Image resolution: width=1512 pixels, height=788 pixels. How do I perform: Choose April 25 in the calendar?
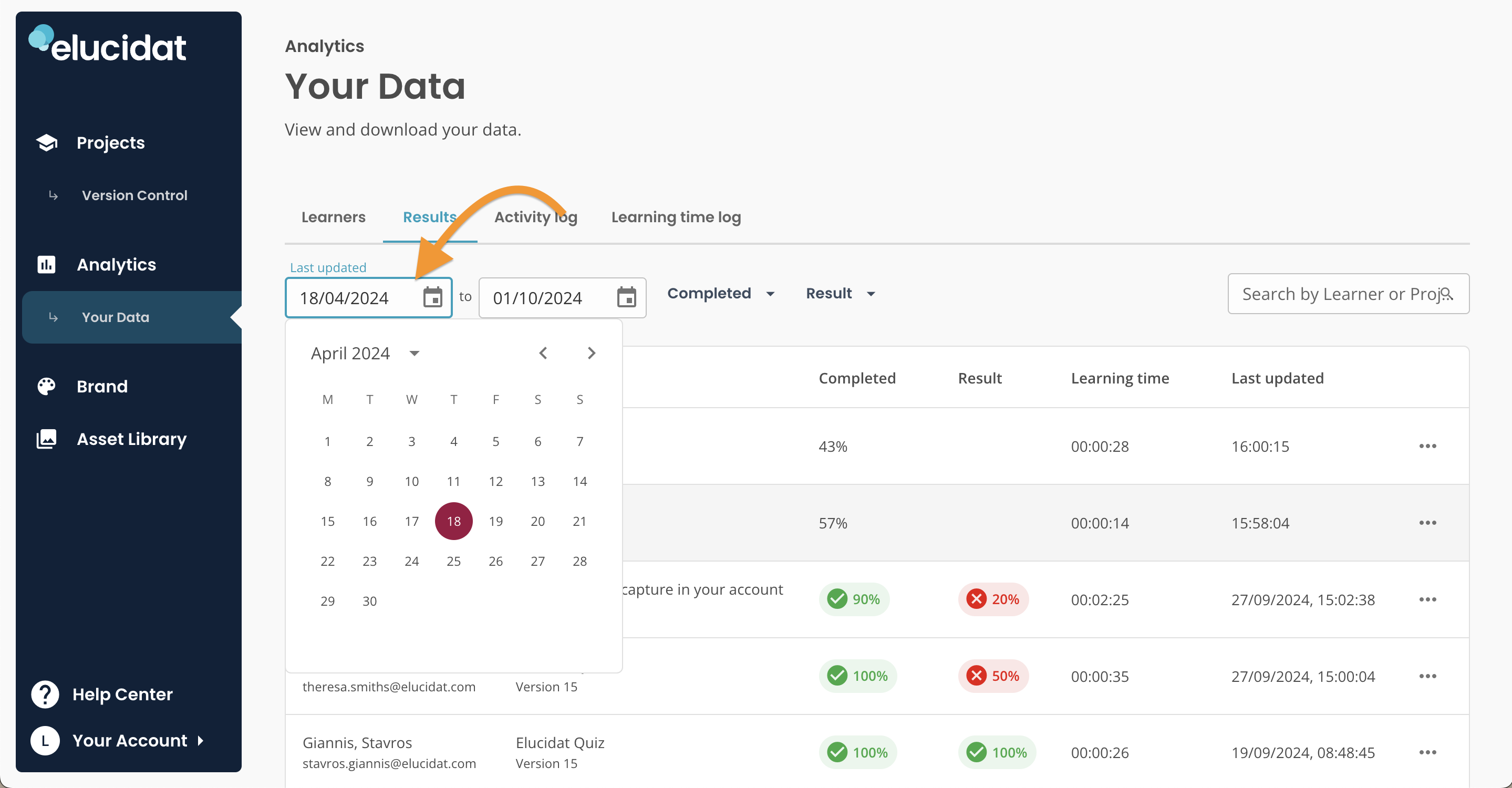pos(453,561)
